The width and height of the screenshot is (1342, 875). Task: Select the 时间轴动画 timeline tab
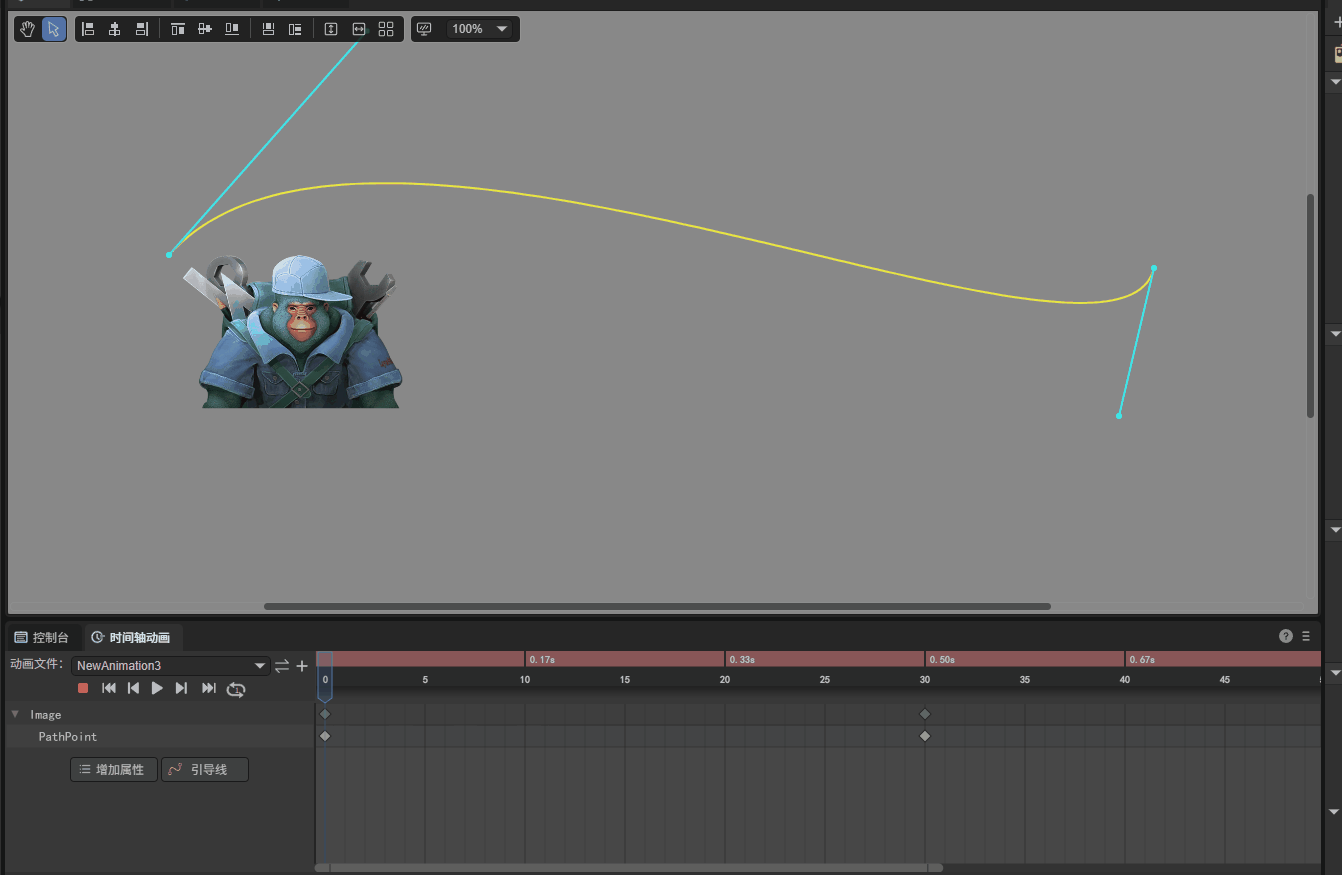point(131,637)
